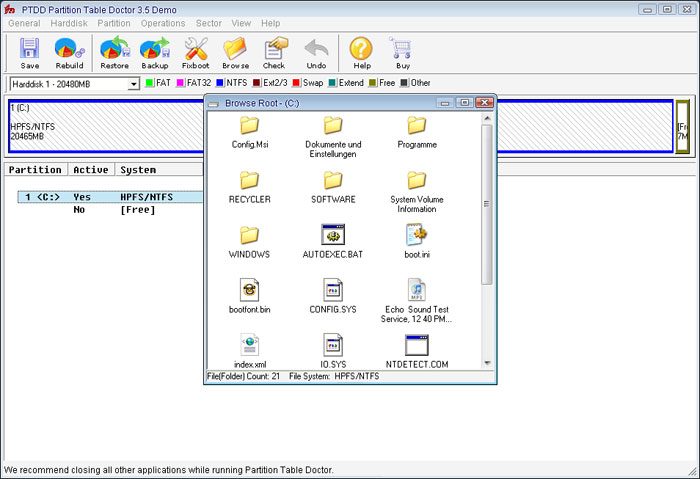Click the Buy shopping cart icon
Screen dimensions: 700x479
[x=402, y=54]
